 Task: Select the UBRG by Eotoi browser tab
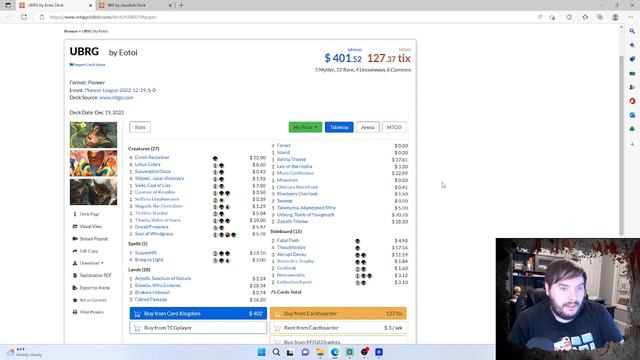(55, 5)
